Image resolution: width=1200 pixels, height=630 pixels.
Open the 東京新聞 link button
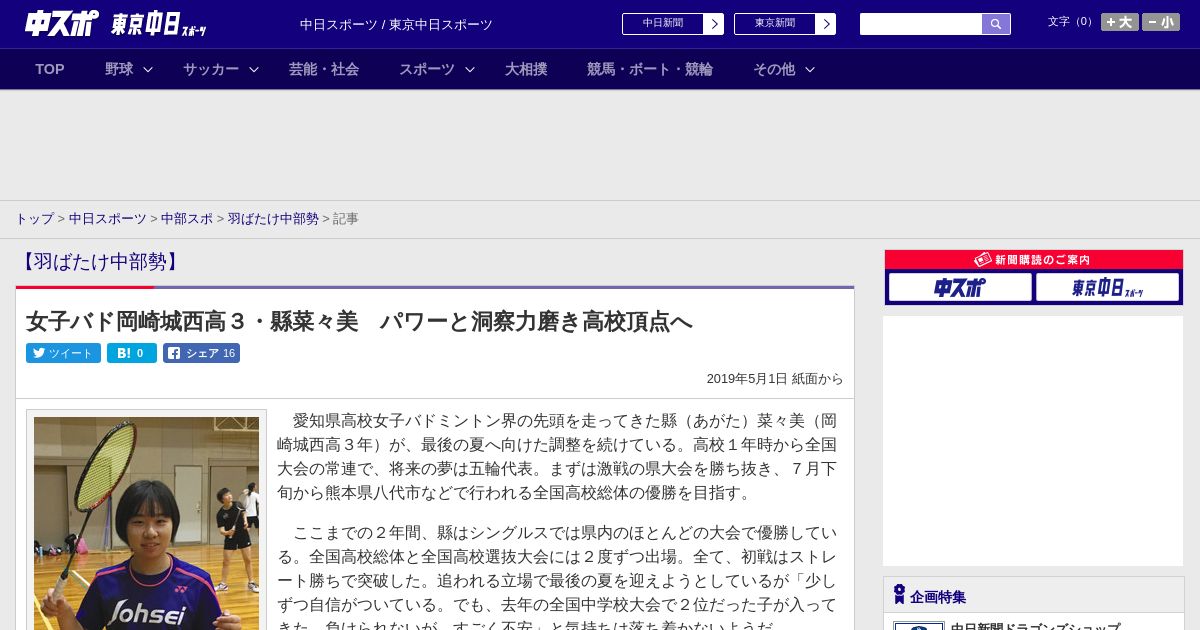click(x=784, y=24)
